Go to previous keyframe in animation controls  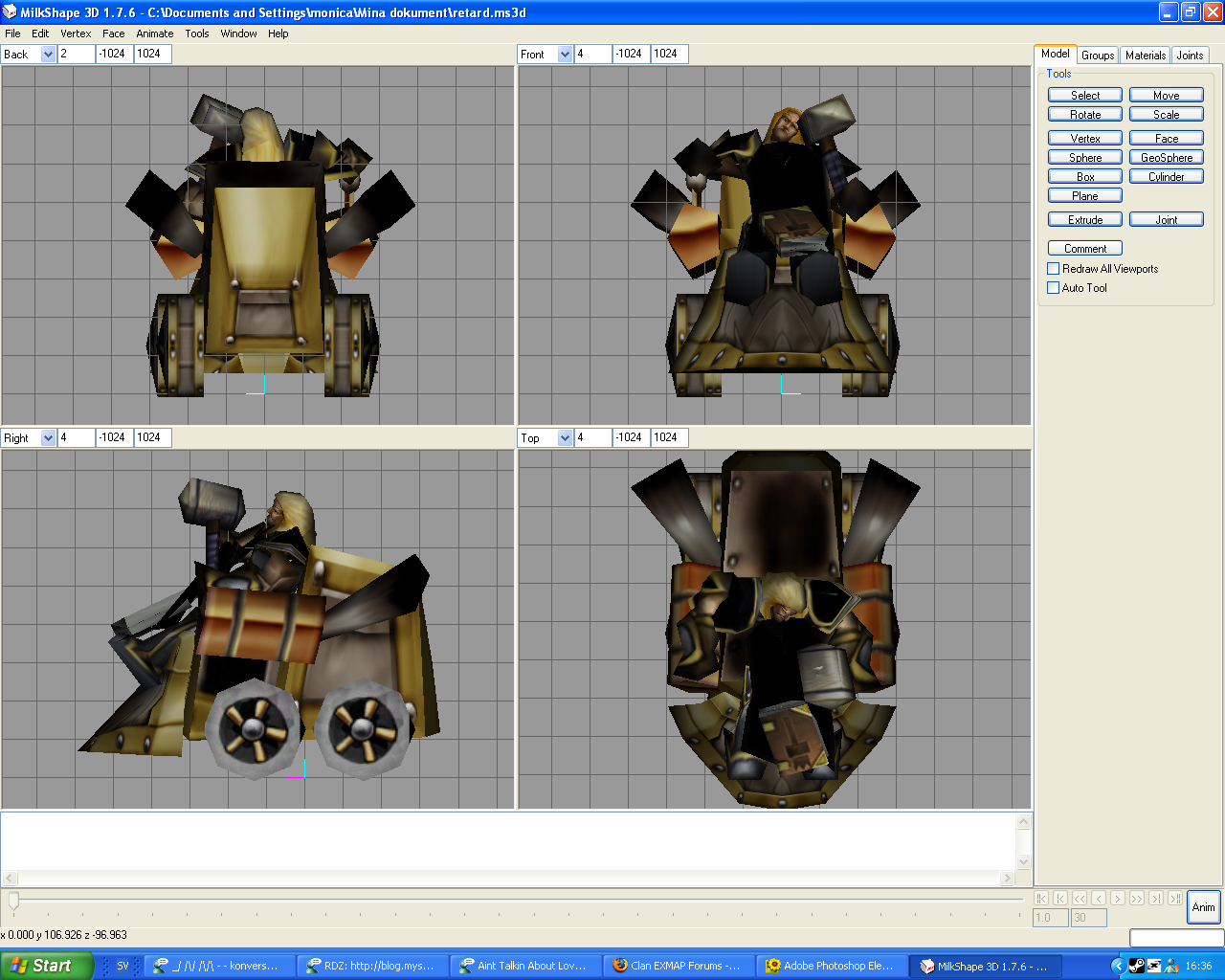[1060, 898]
